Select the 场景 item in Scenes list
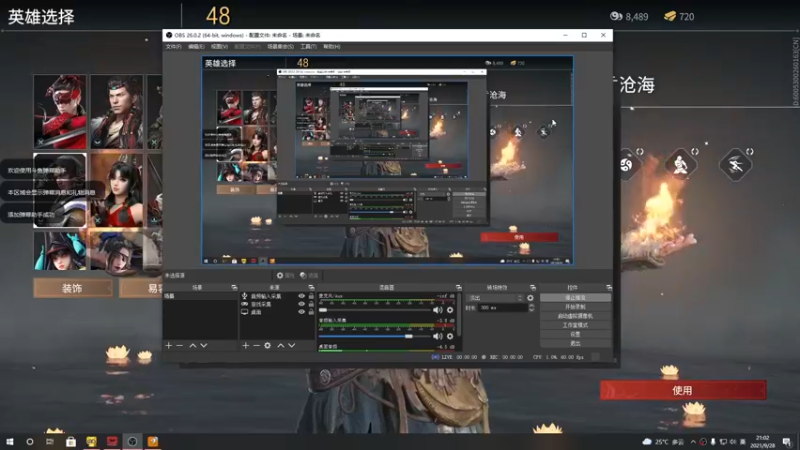The height and width of the screenshot is (450, 800). click(x=200, y=296)
